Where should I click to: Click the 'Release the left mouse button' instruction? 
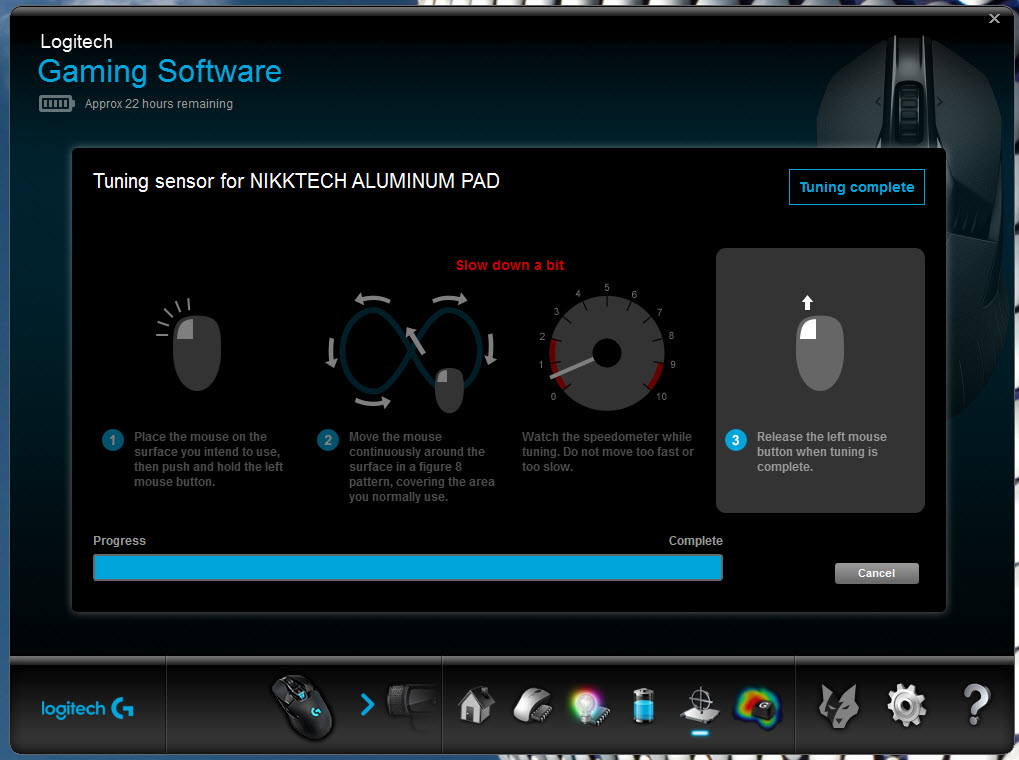tap(821, 452)
